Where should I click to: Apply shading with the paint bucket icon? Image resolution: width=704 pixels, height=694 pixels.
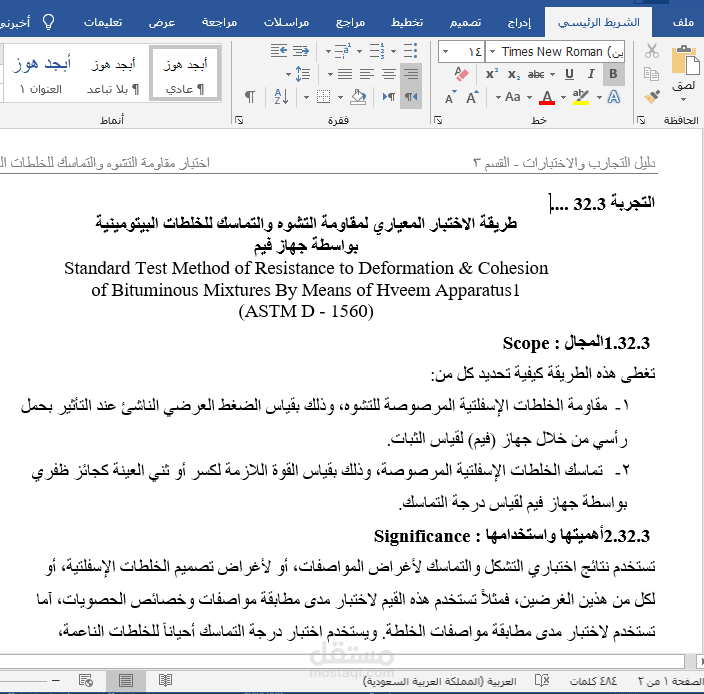point(358,97)
